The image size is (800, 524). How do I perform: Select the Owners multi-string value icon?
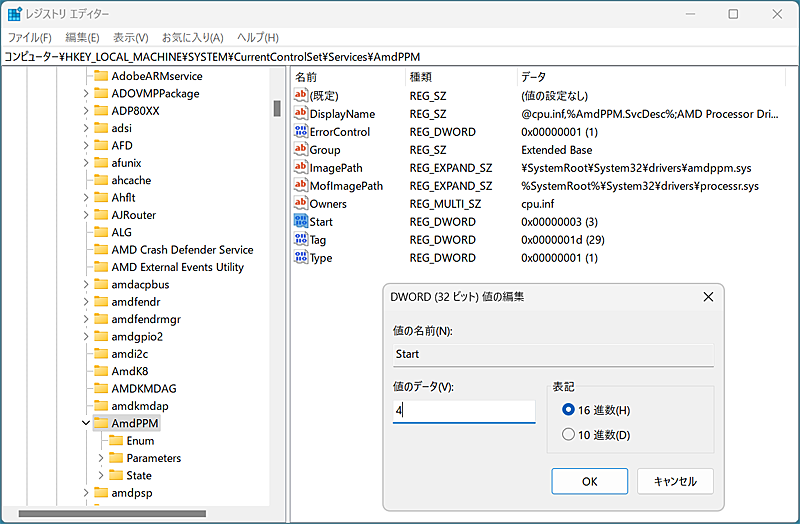(x=301, y=203)
